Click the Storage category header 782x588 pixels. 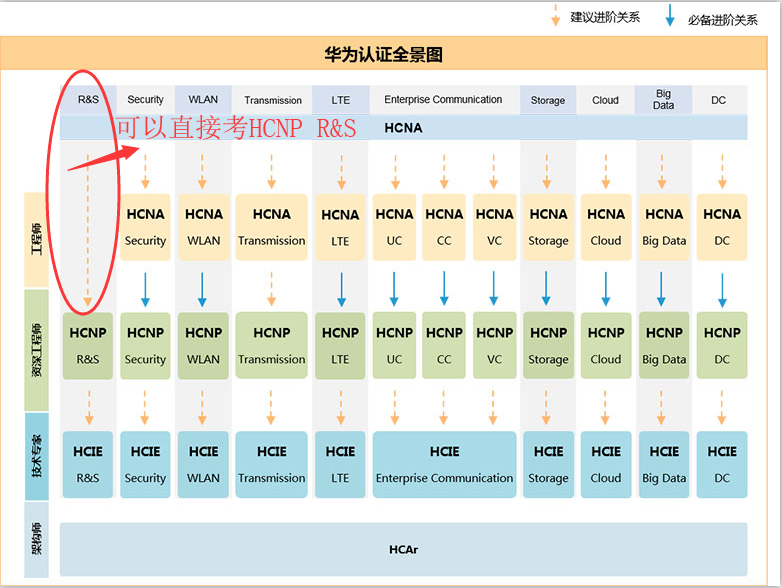(x=548, y=100)
